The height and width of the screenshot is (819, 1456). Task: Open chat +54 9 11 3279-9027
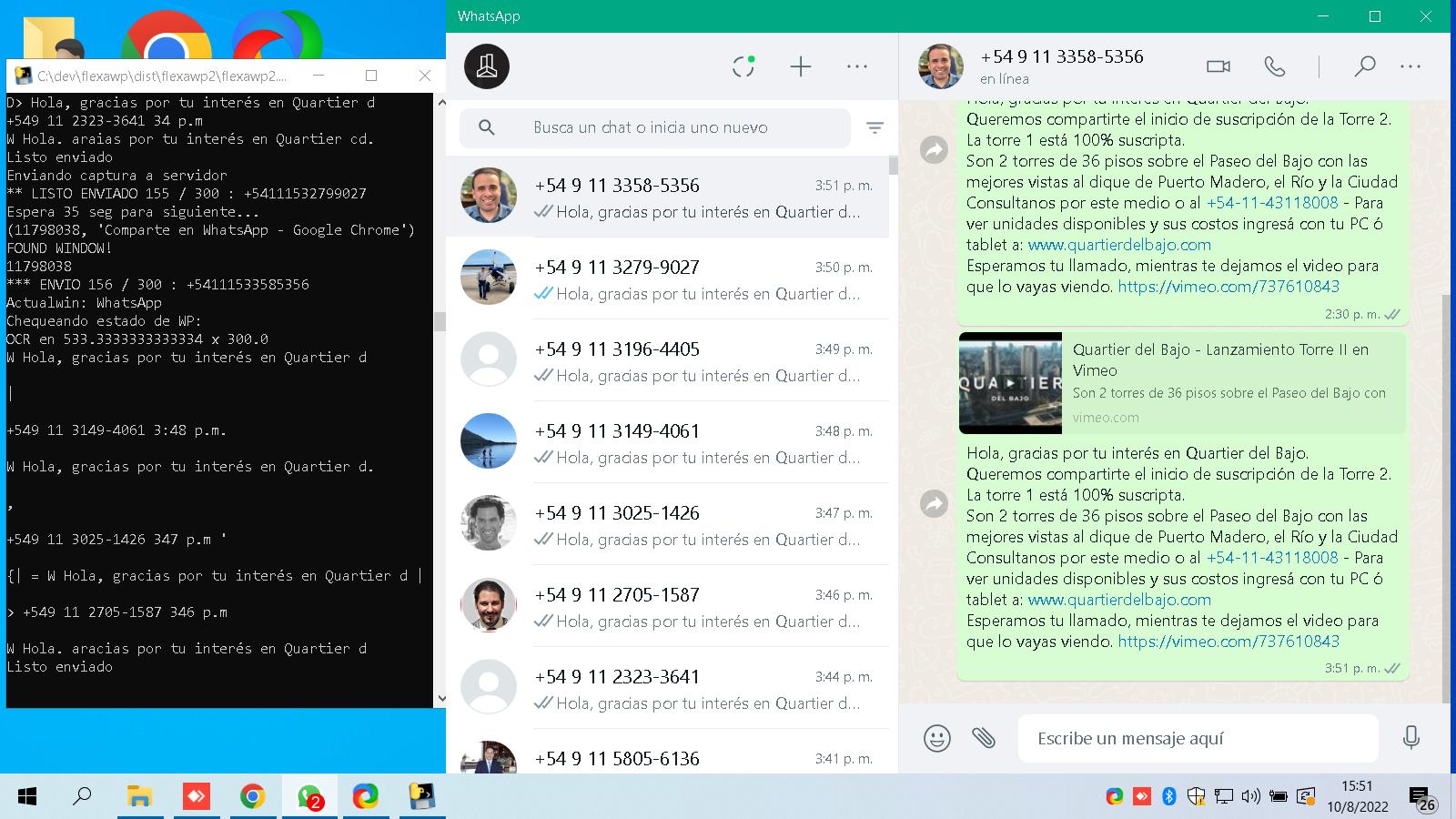coord(667,278)
